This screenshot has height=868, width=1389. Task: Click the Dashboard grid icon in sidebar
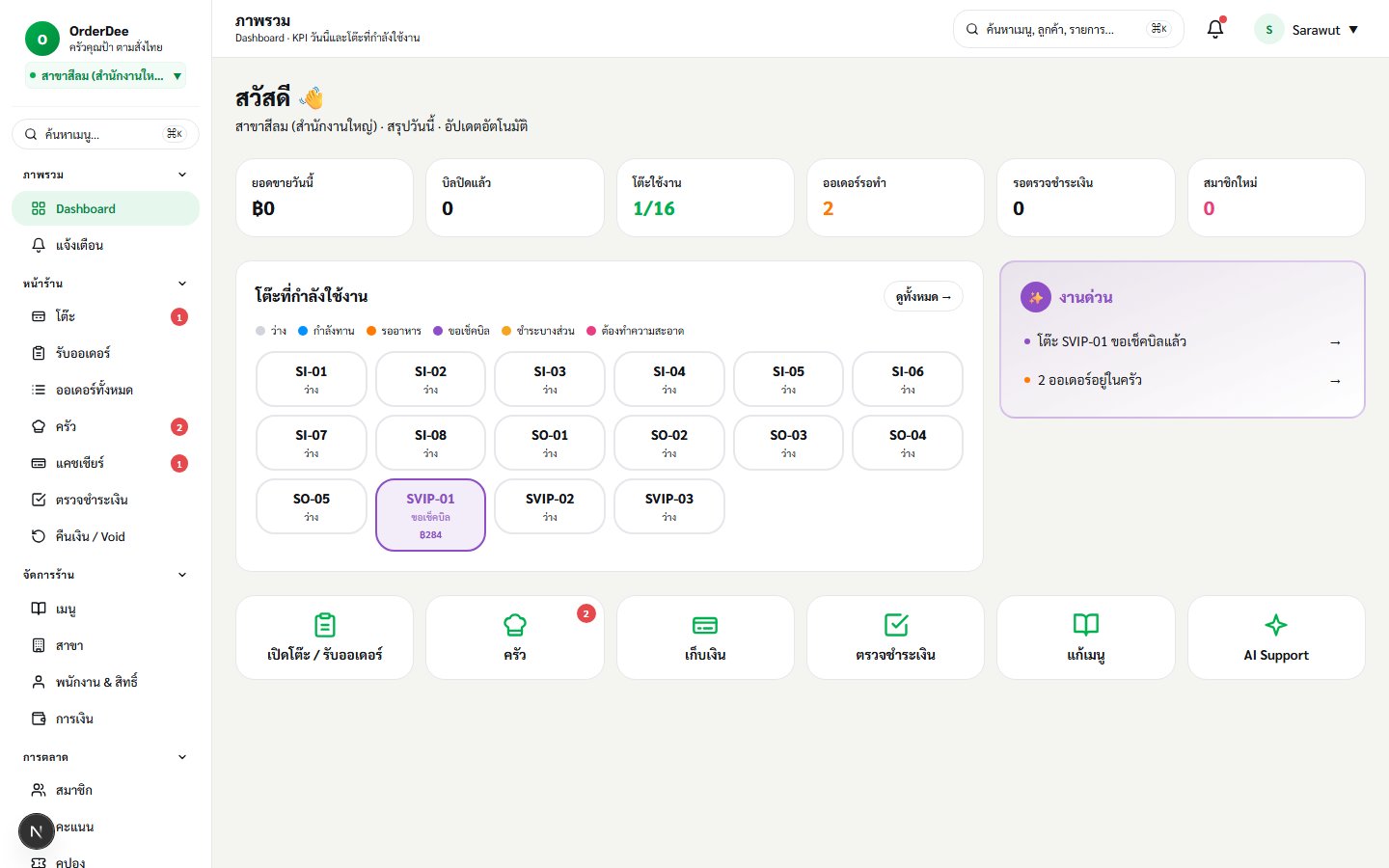pyautogui.click(x=39, y=208)
